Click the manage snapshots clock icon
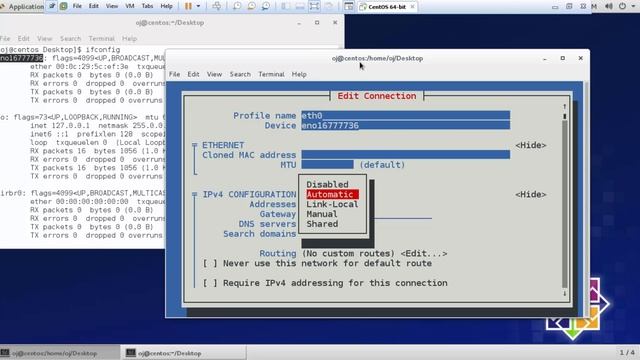Image resolution: width=640 pixels, height=360 pixels. [266, 6]
